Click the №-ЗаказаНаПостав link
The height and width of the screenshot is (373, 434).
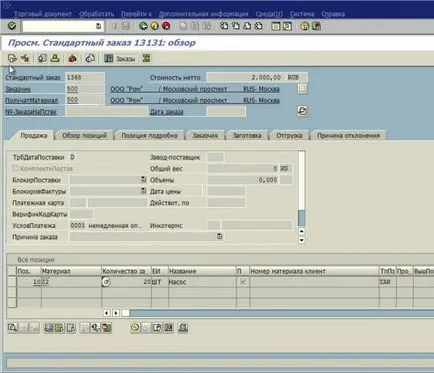tap(31, 112)
